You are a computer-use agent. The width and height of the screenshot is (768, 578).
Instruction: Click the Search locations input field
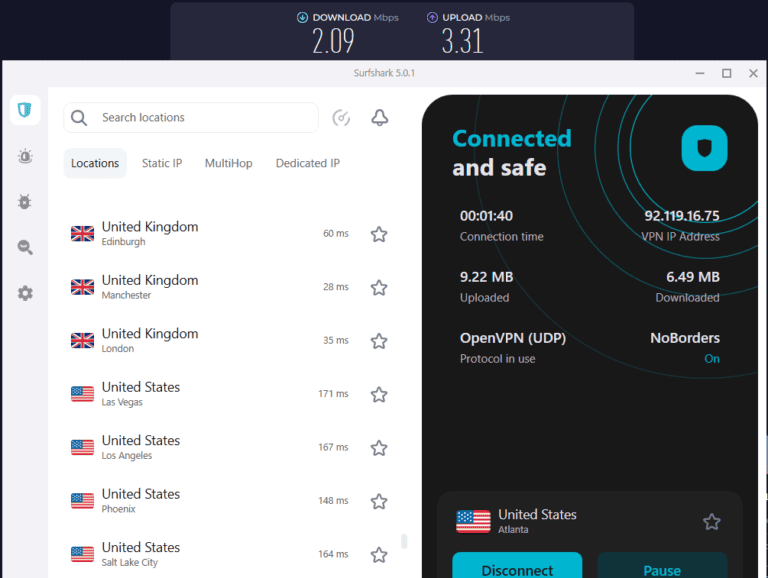pyautogui.click(x=205, y=118)
